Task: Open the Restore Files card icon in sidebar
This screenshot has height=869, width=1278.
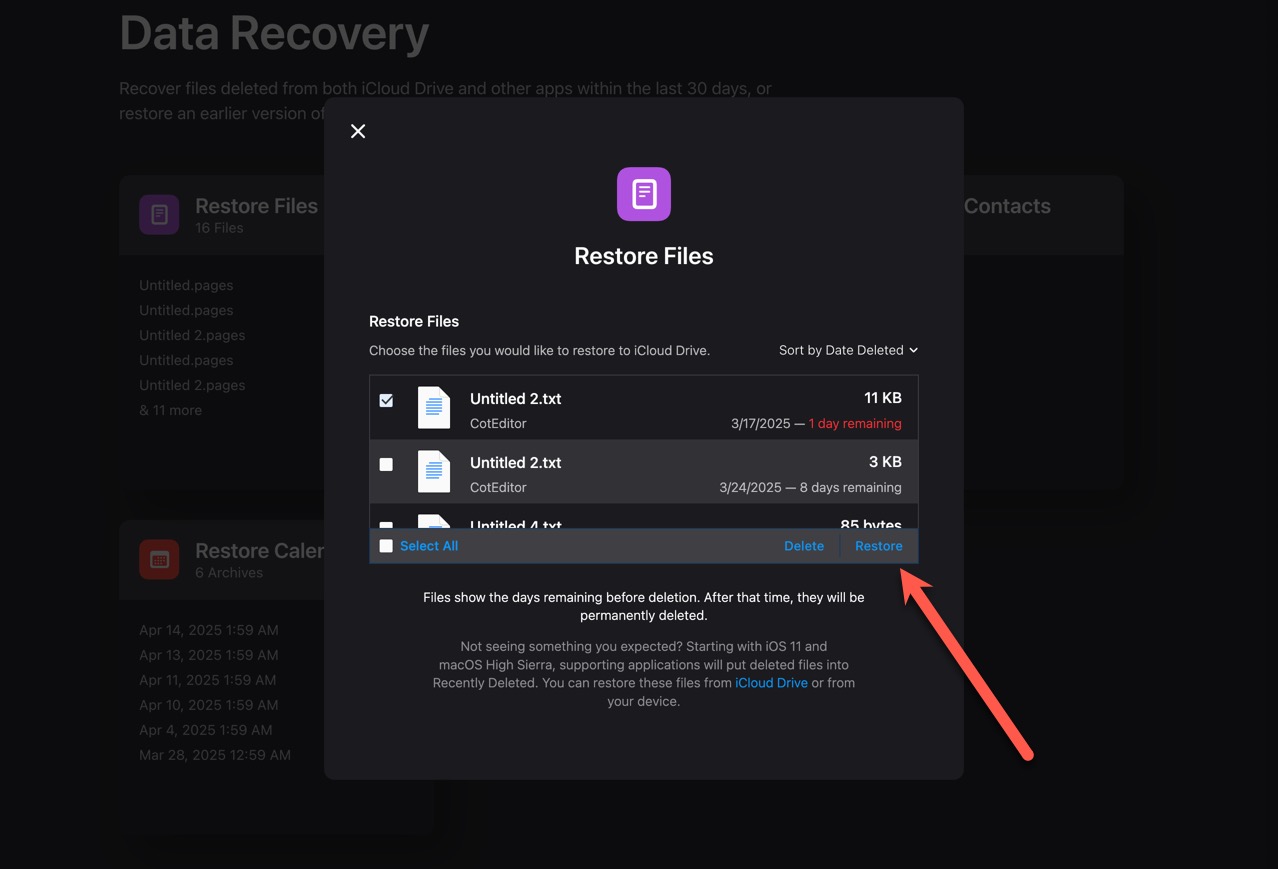Action: click(159, 214)
